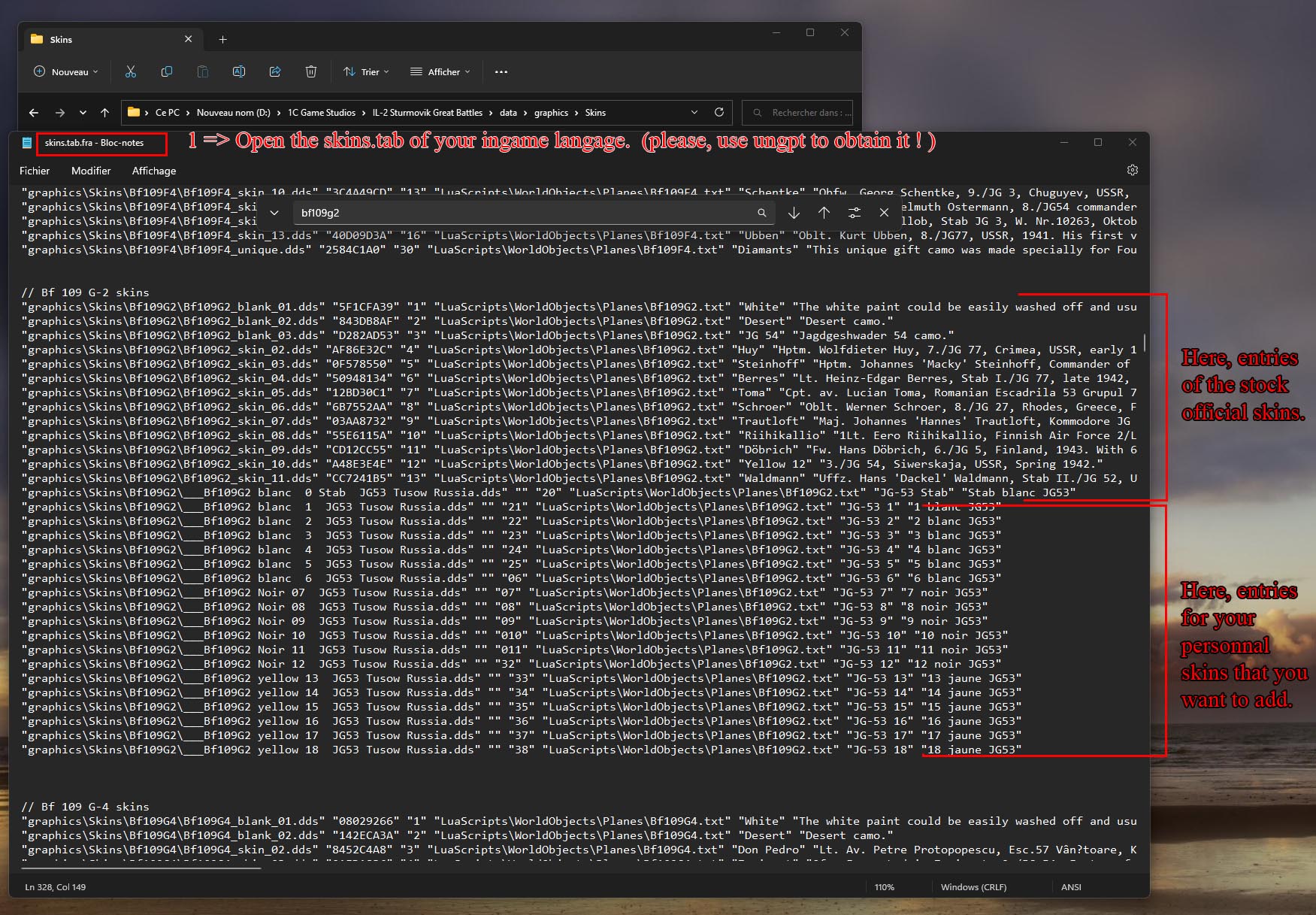Click the 'Noir 07 JG53 Tusow Russia.dds' line
Screen dimensions: 1316x915
[505, 592]
